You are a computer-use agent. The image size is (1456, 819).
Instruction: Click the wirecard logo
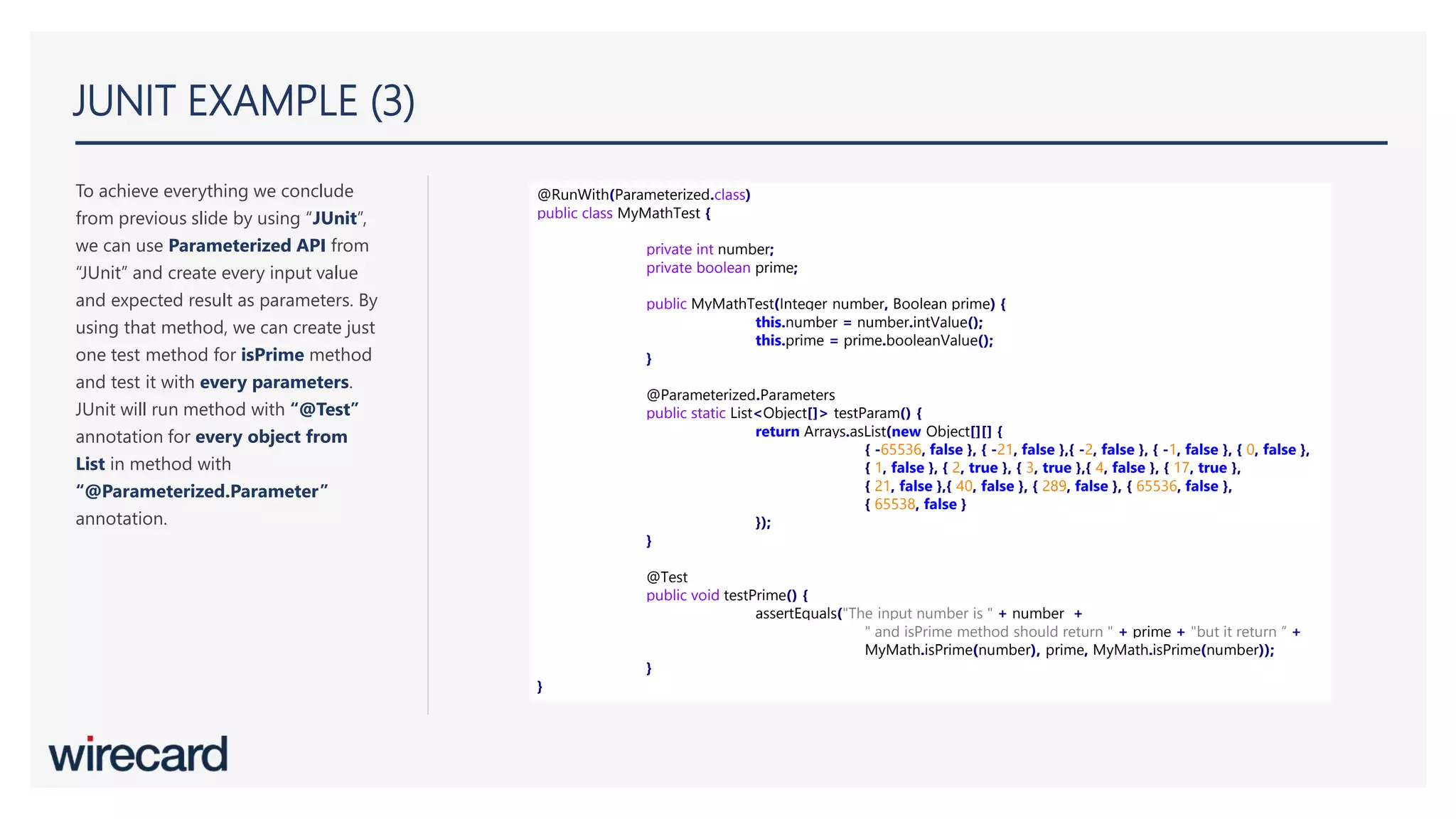click(x=138, y=754)
